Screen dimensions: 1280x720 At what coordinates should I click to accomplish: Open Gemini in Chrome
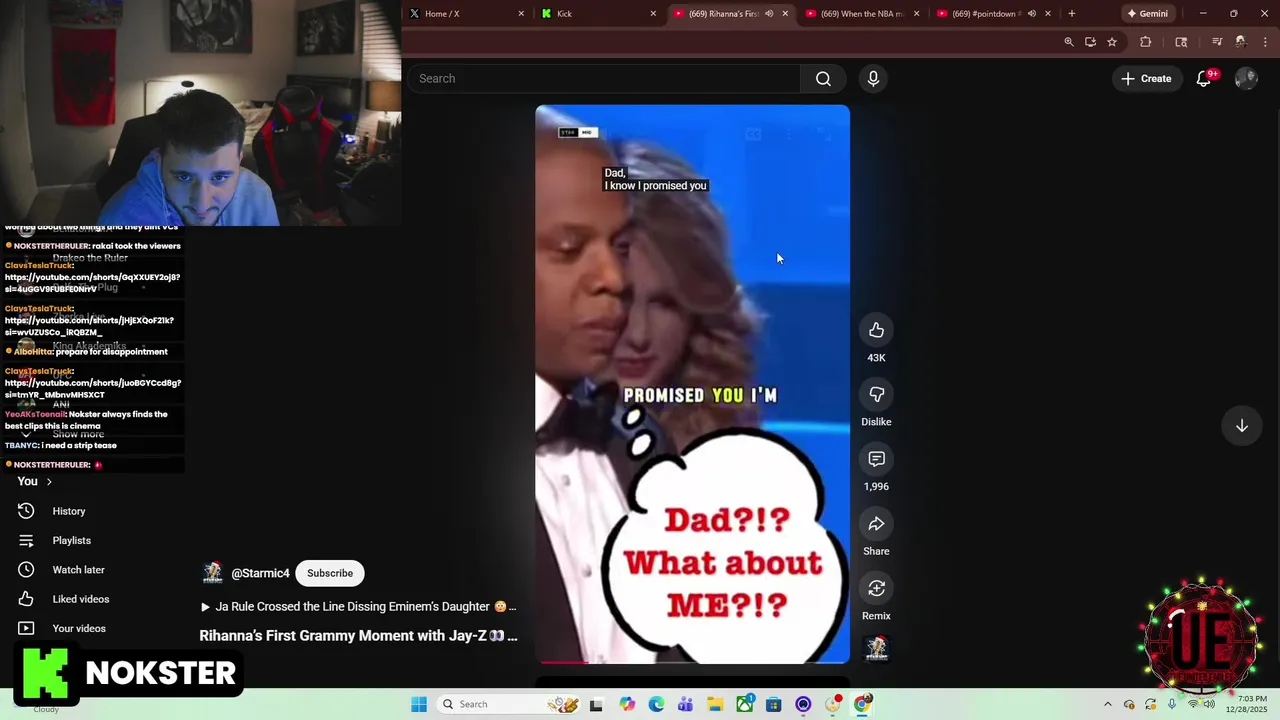1146,14
